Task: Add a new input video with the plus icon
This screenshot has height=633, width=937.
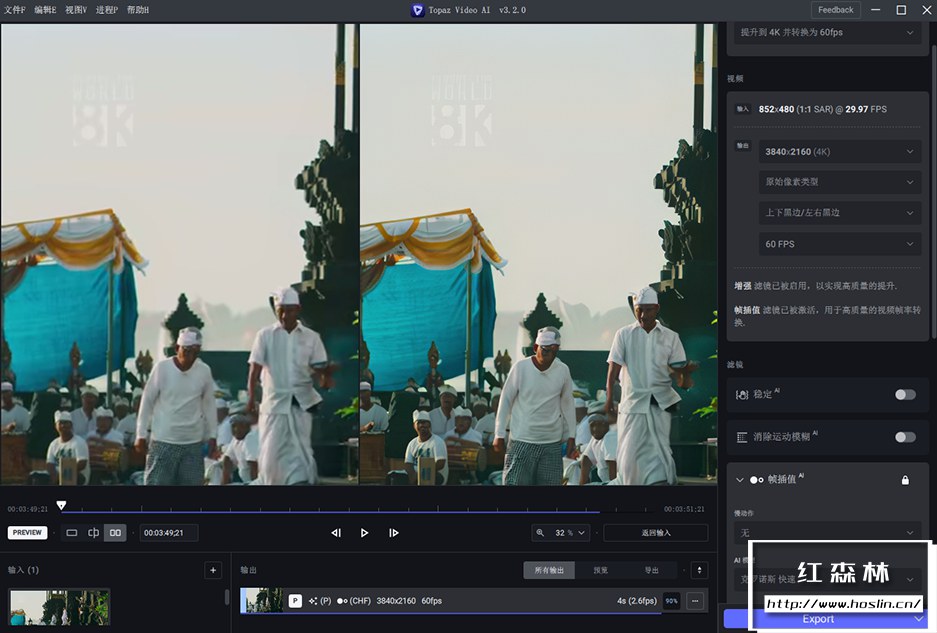Action: (x=212, y=569)
